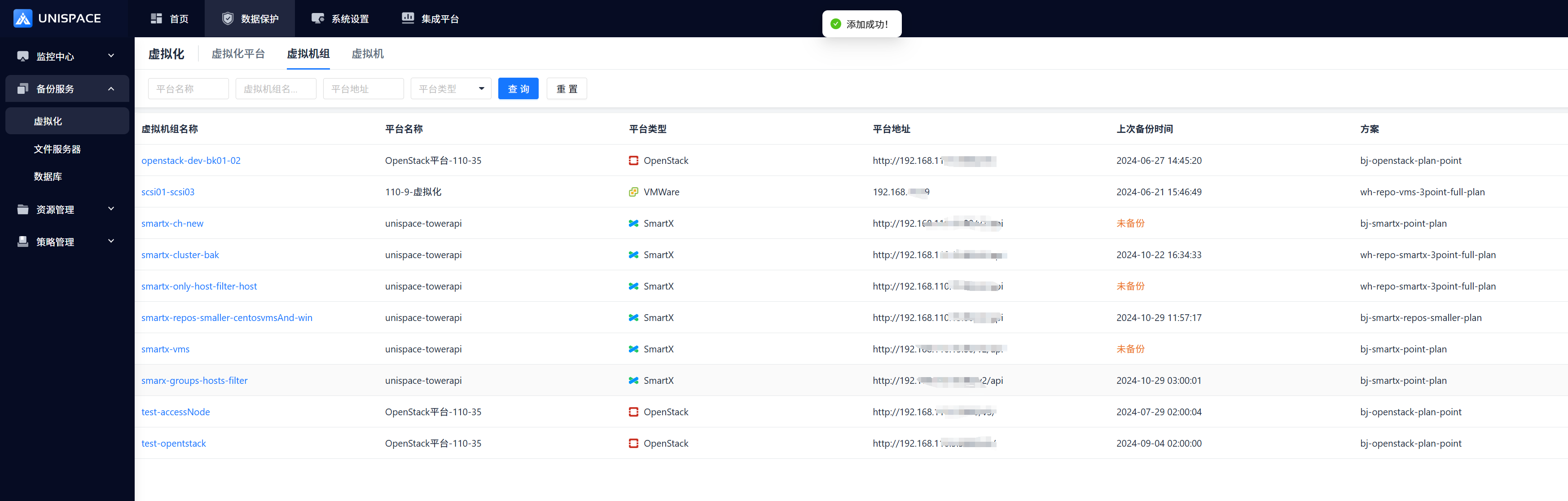Click the UNISPACE logo icon
The height and width of the screenshot is (501, 1568).
[22, 18]
